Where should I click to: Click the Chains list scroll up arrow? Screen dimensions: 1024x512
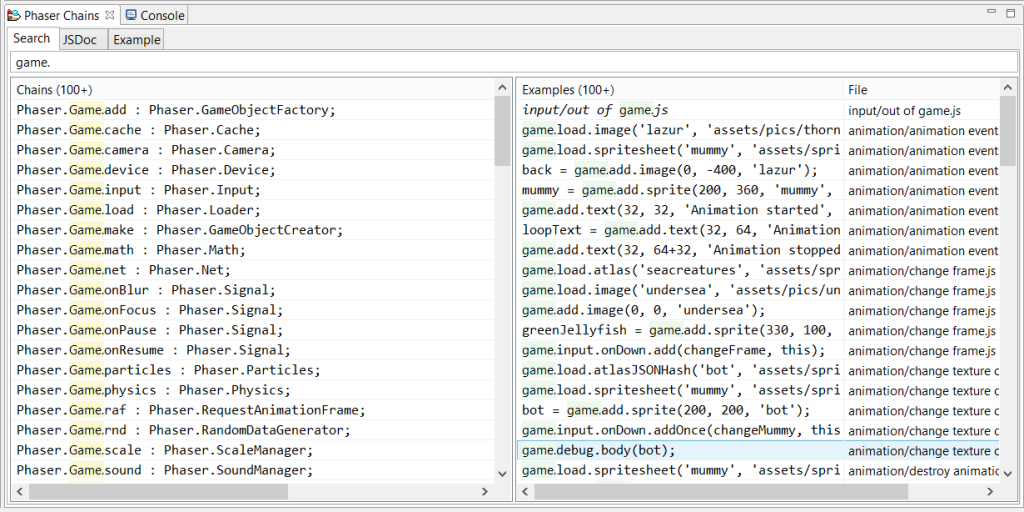click(502, 88)
